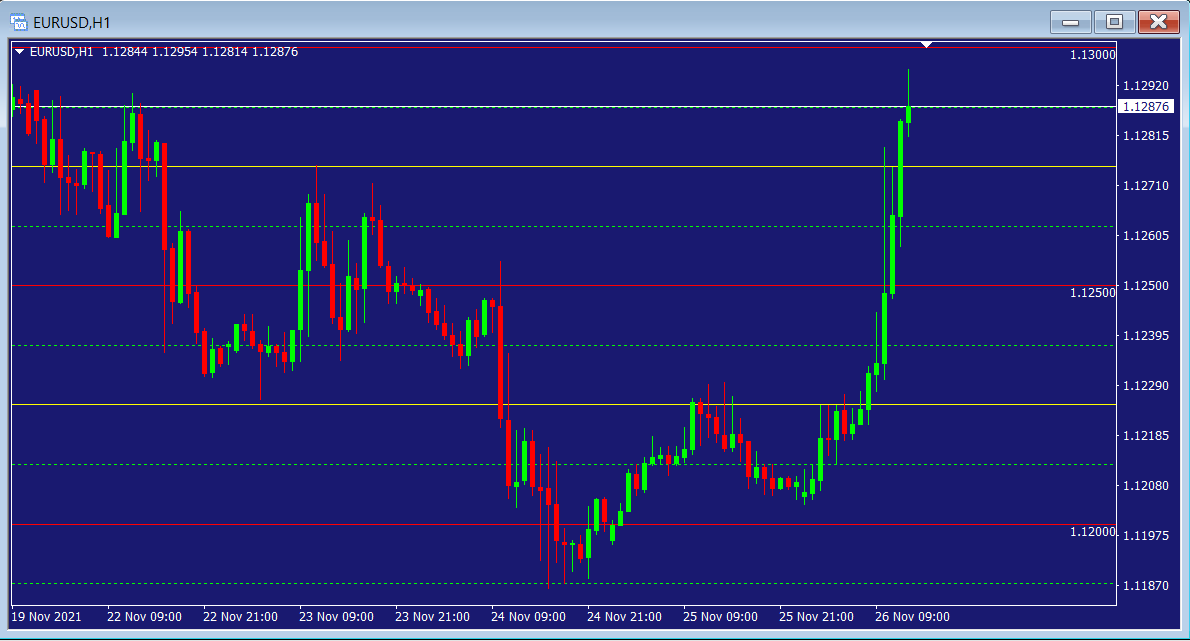Click the 26 Nov 09:00 time label
1190x641 pixels.
[912, 616]
